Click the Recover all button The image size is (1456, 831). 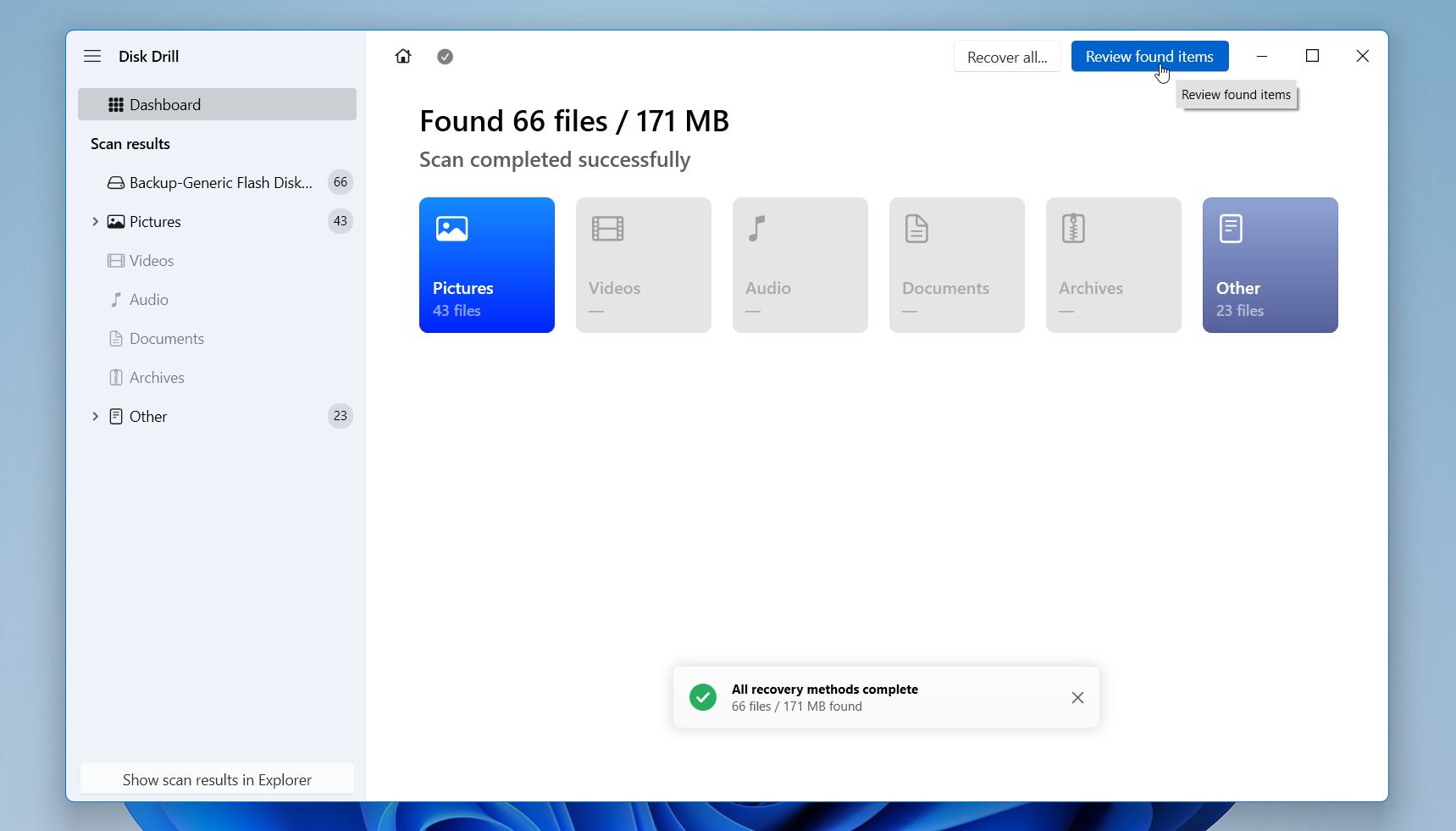click(1007, 57)
